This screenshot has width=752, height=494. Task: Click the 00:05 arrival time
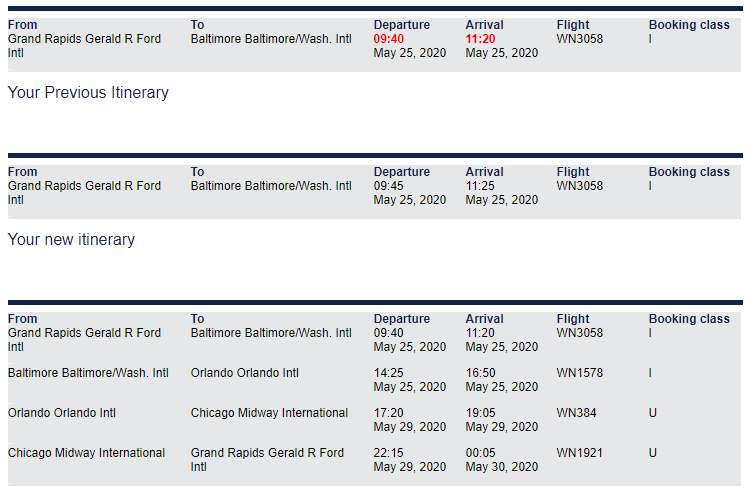[x=480, y=453]
